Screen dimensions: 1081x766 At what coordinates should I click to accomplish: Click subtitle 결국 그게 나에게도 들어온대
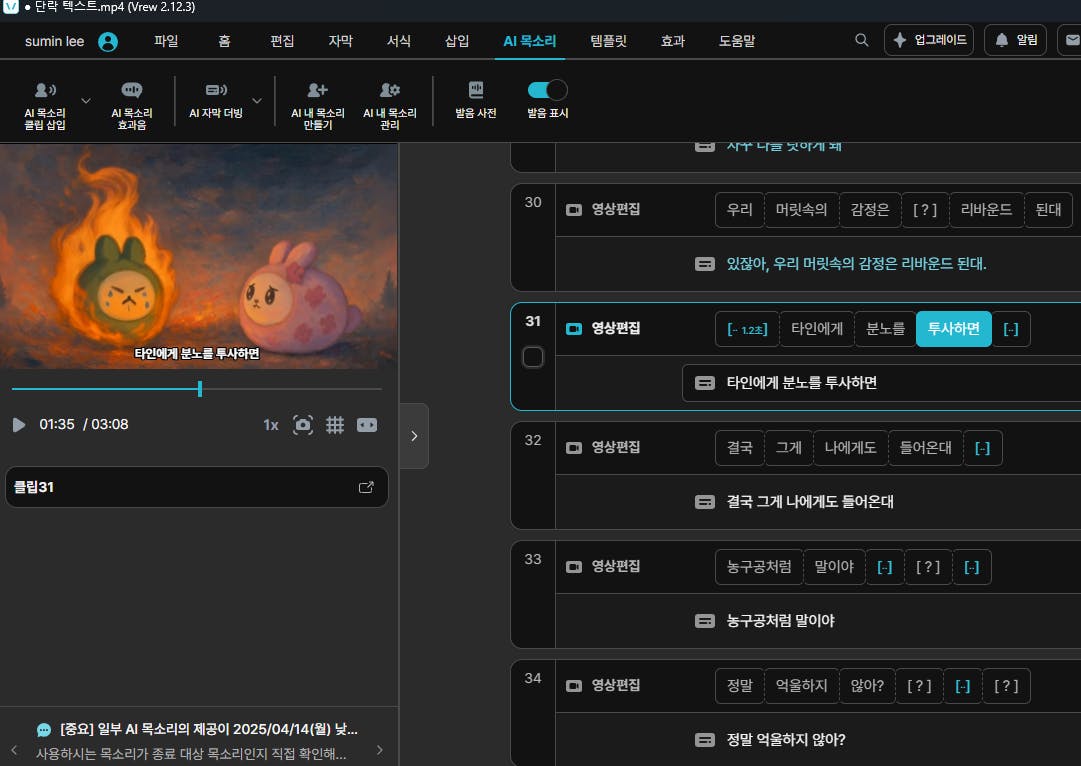810,502
